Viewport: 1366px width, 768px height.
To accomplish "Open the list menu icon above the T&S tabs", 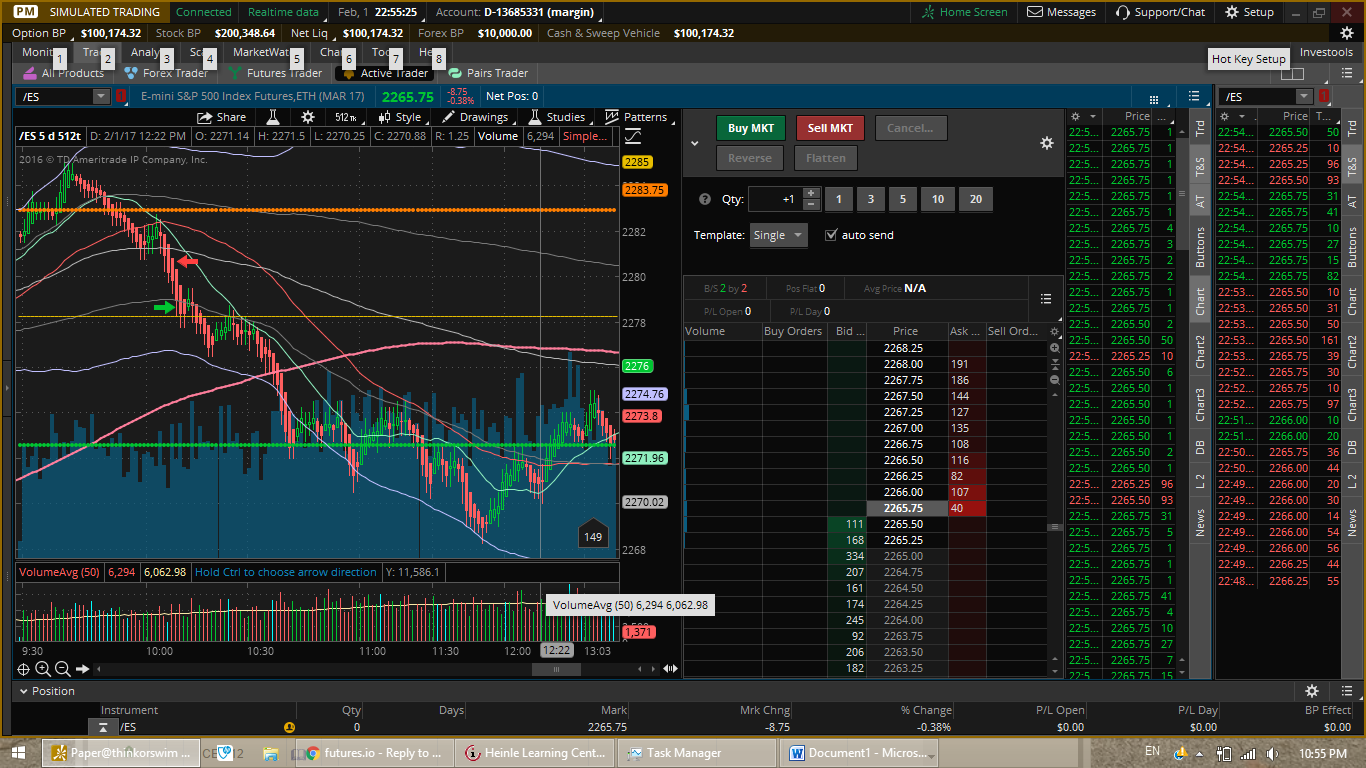I will [1193, 96].
